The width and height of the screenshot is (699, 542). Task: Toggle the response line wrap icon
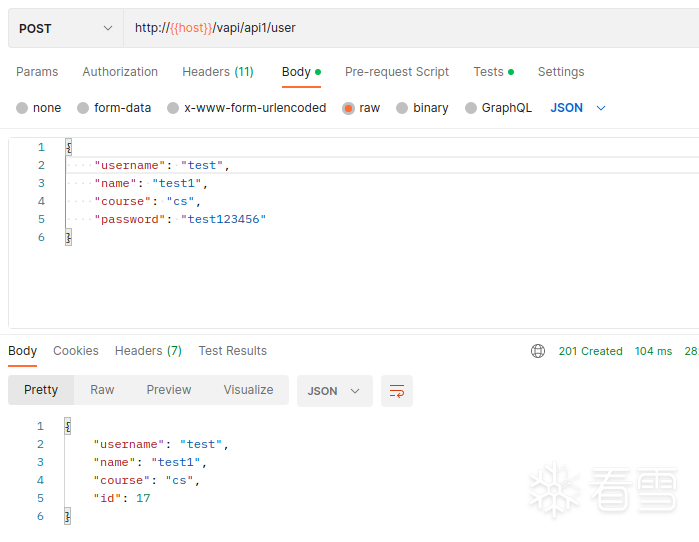[397, 391]
